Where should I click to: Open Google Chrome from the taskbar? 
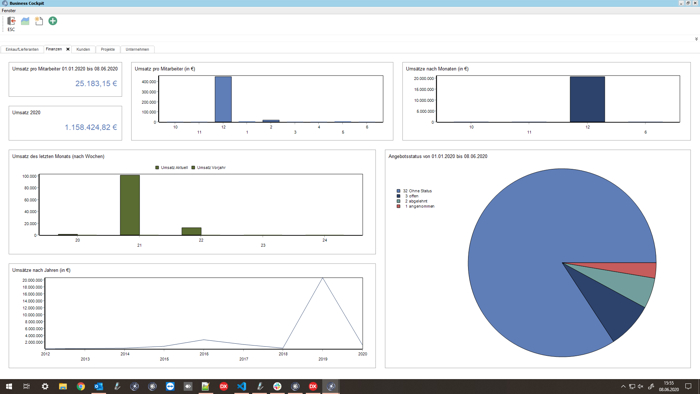81,386
